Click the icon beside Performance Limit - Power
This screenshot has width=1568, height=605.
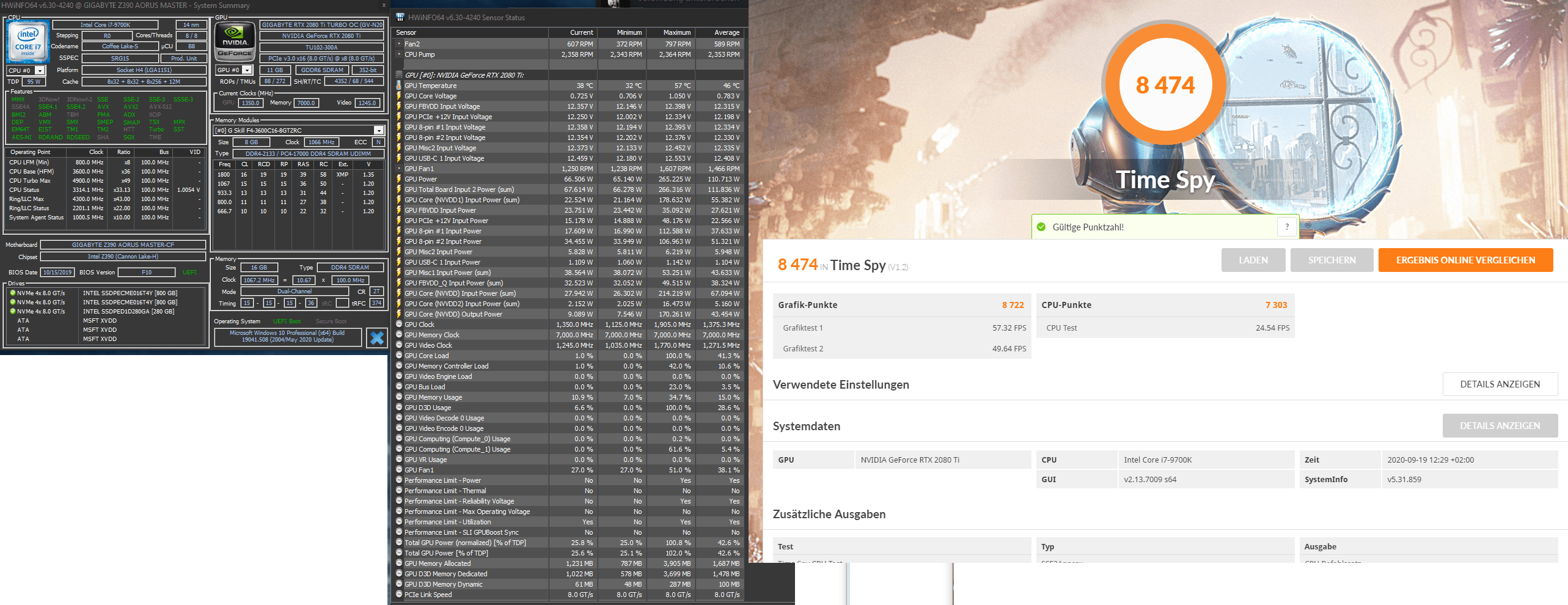[x=399, y=480]
